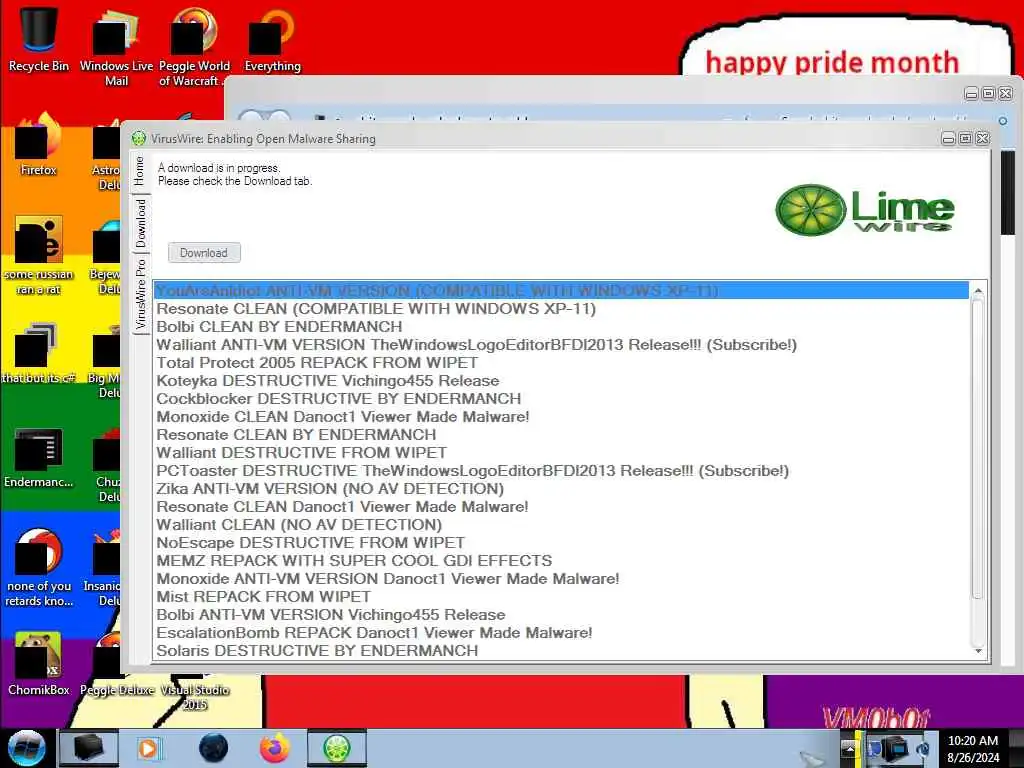Image resolution: width=1024 pixels, height=768 pixels.
Task: Click the Download button
Action: click(x=204, y=253)
